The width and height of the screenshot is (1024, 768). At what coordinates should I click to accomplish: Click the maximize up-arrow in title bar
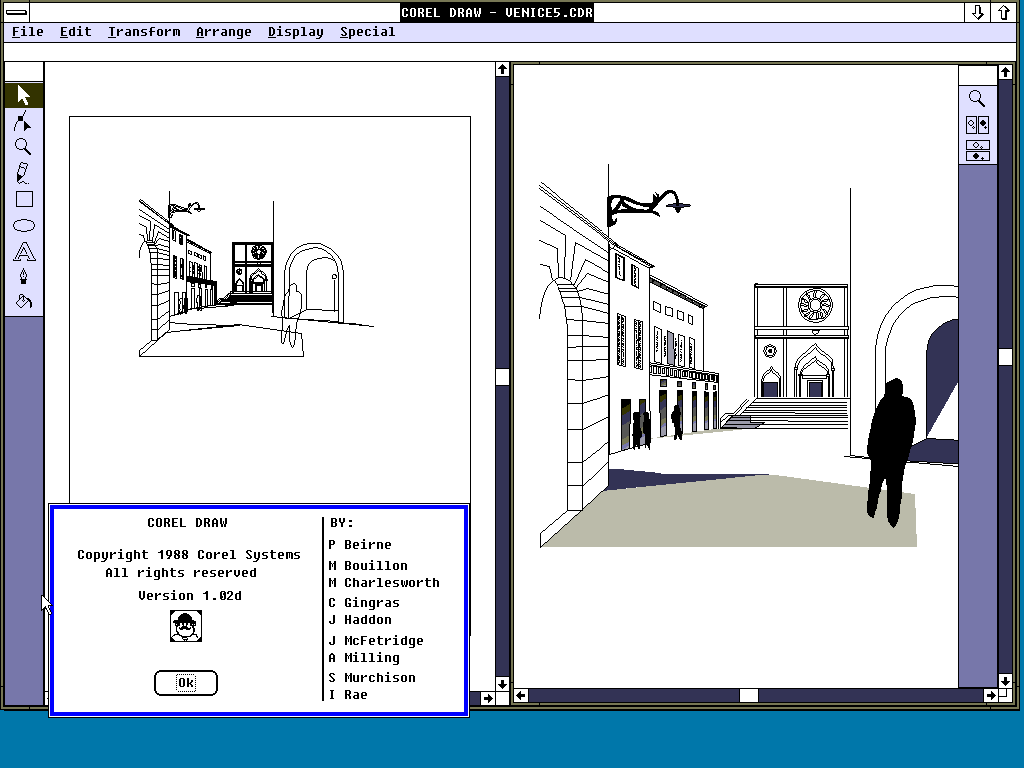click(1004, 12)
